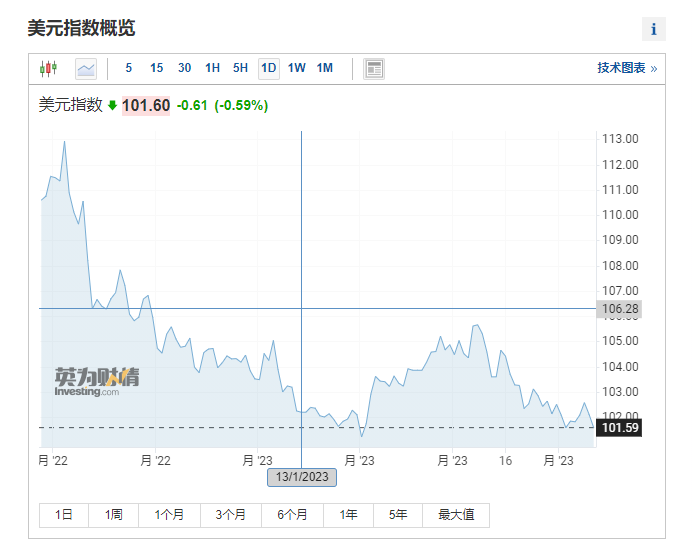
Task: Click the 101.60 price value
Action: [x=146, y=106]
